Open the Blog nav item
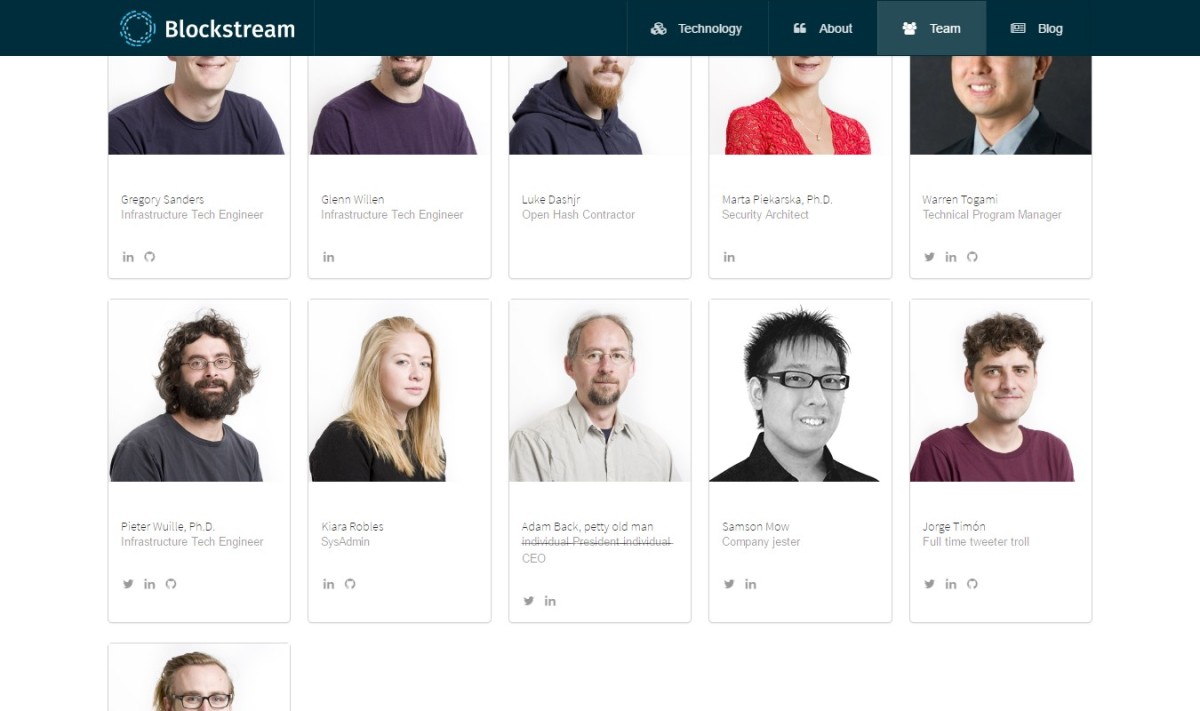Screen dimensions: 1200x711 1037,28
